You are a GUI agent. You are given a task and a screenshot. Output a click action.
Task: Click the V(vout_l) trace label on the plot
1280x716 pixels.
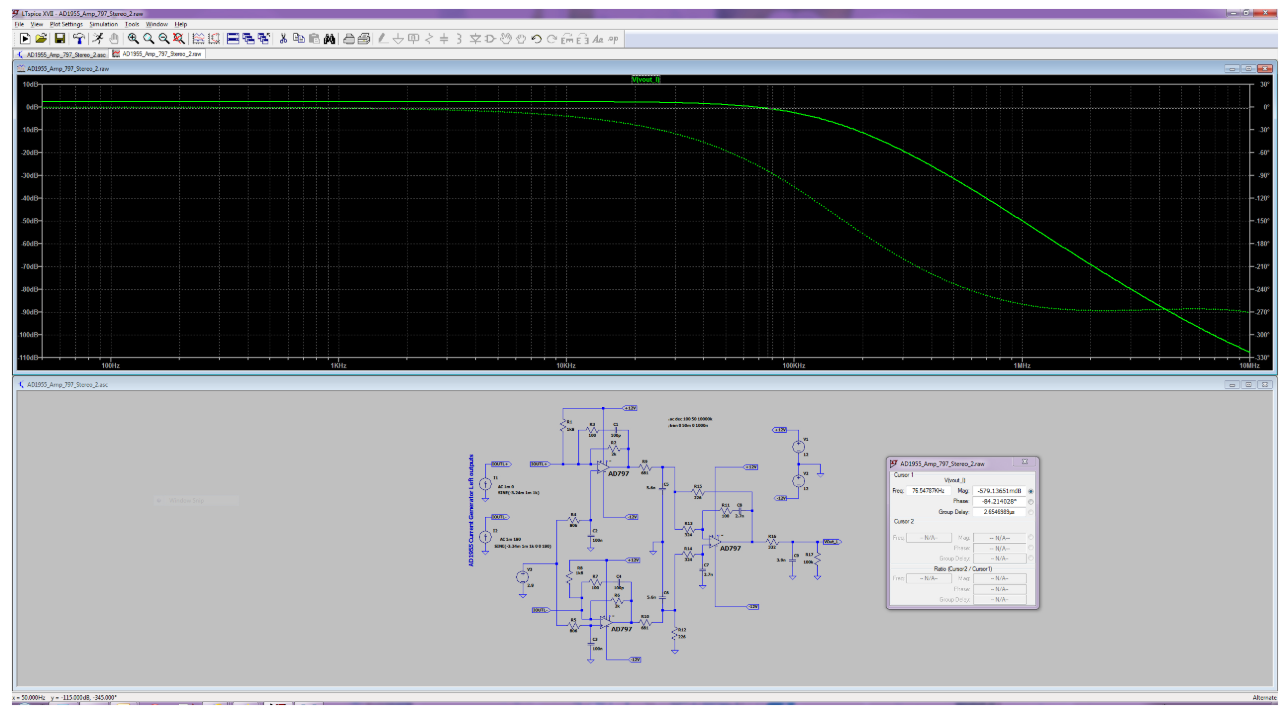(x=646, y=79)
